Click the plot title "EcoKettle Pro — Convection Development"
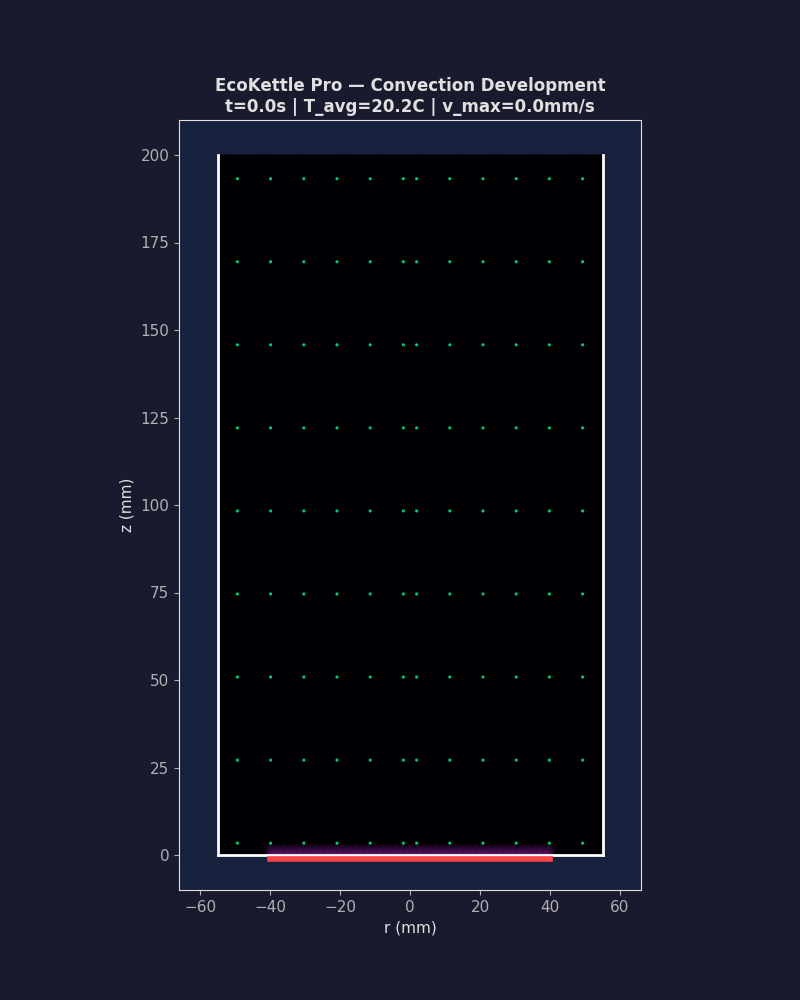800x1000 pixels. click(x=410, y=86)
